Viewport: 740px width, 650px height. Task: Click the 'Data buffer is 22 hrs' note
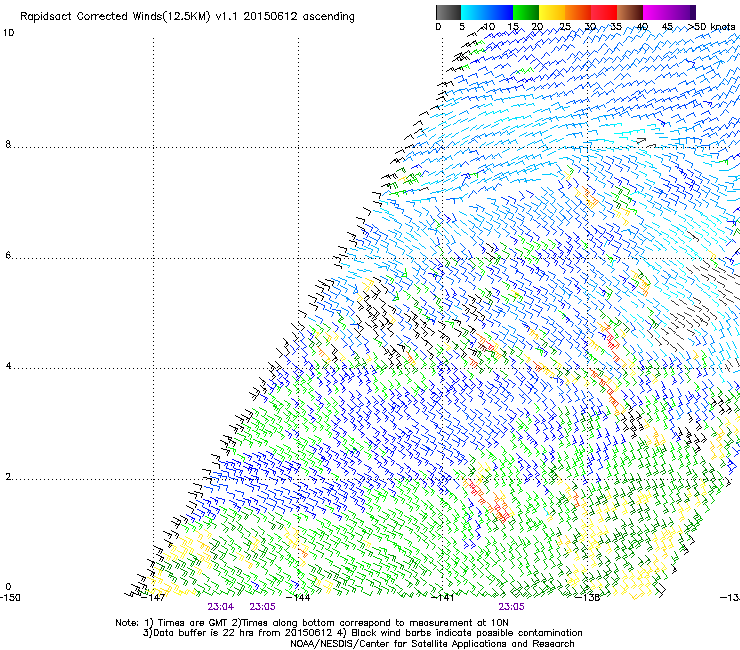[x=238, y=633]
